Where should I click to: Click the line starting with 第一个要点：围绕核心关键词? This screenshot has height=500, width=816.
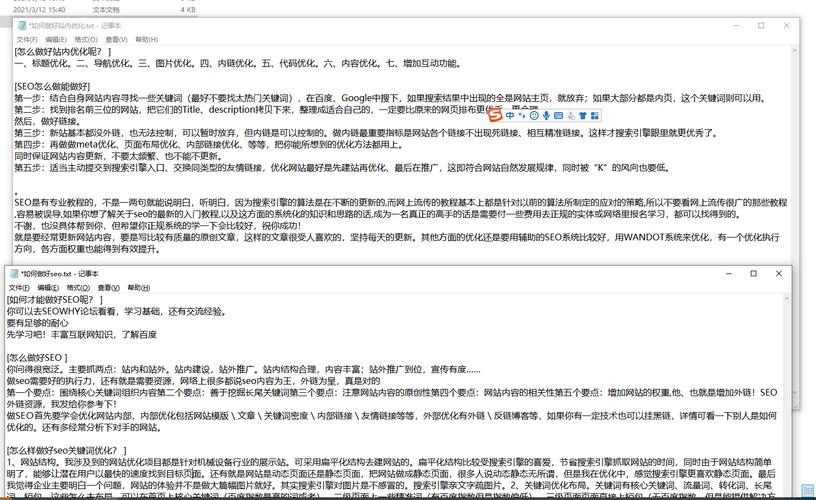[392, 393]
